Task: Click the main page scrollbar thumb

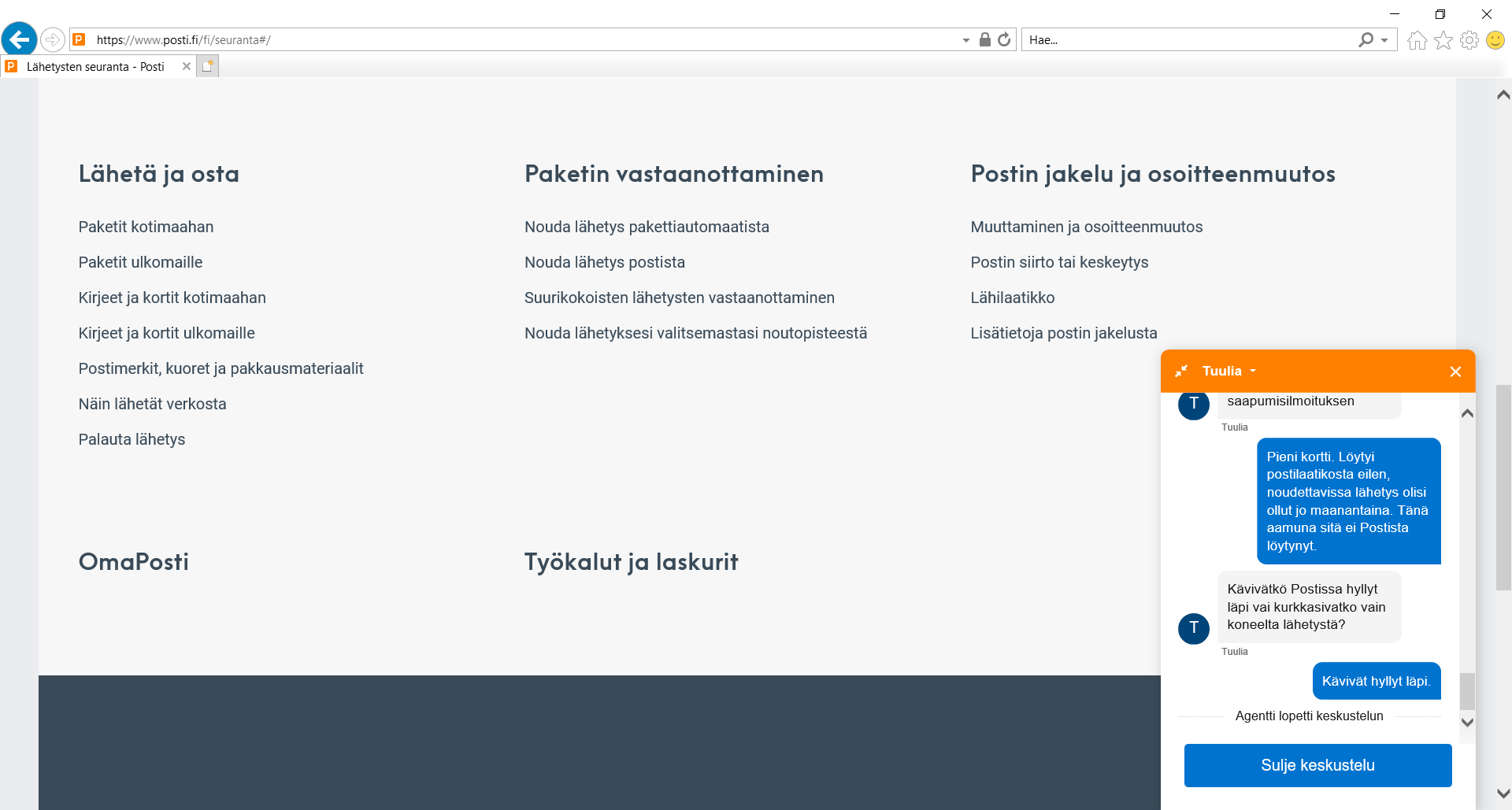Action: 1503,487
